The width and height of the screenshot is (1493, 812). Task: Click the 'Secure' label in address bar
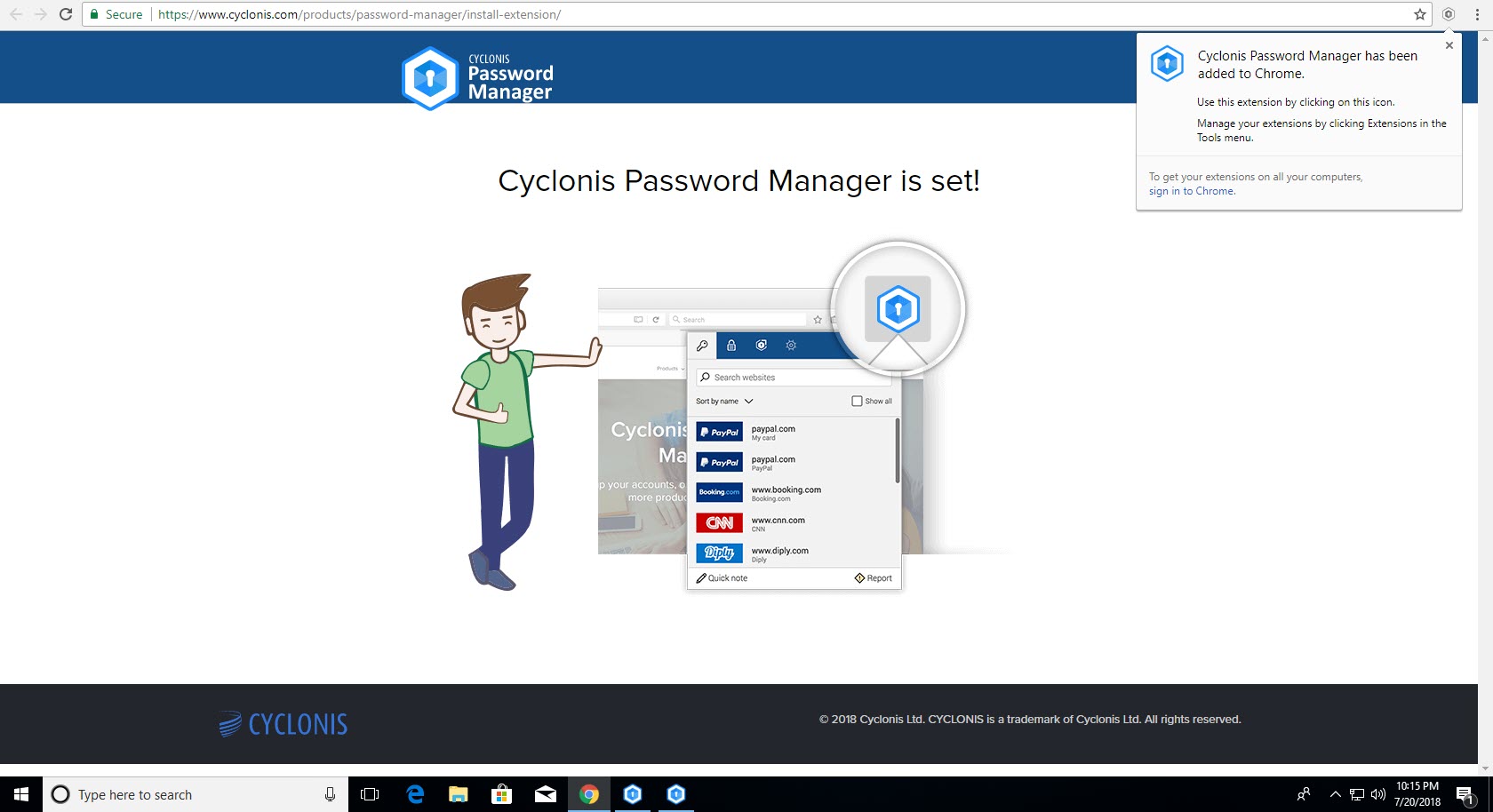click(x=124, y=14)
